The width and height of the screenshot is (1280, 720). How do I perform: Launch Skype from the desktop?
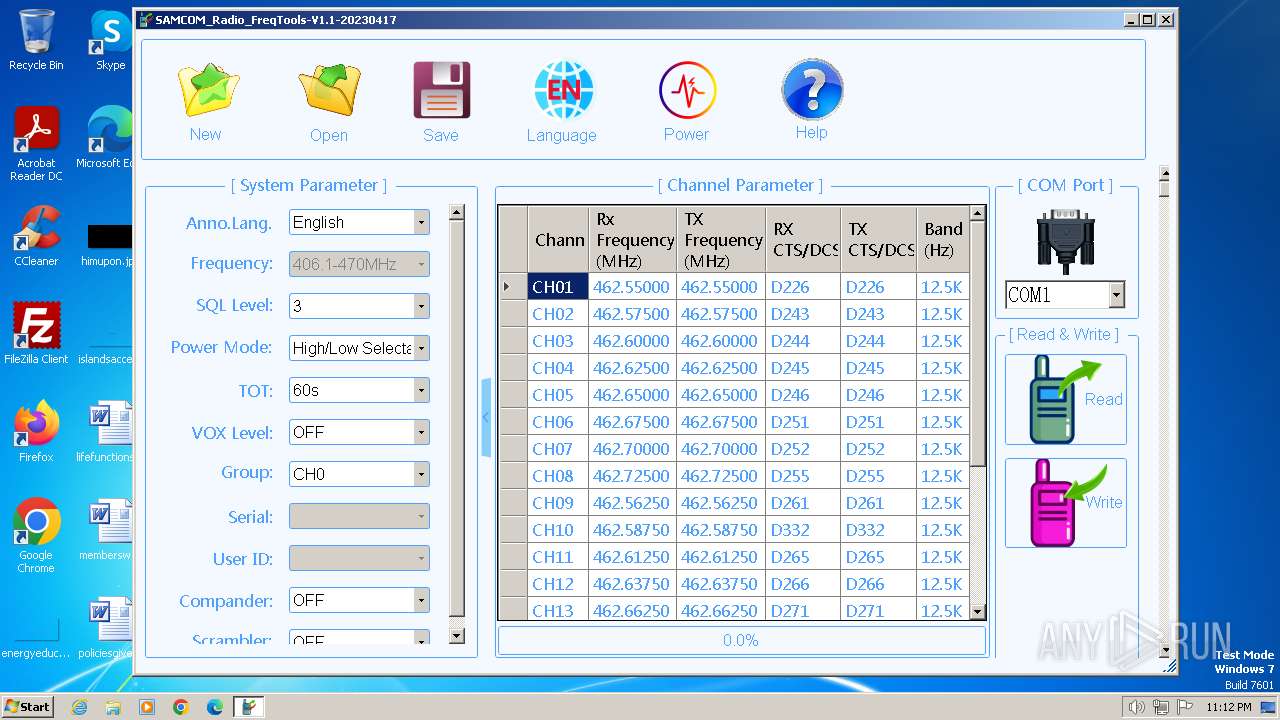tap(110, 40)
